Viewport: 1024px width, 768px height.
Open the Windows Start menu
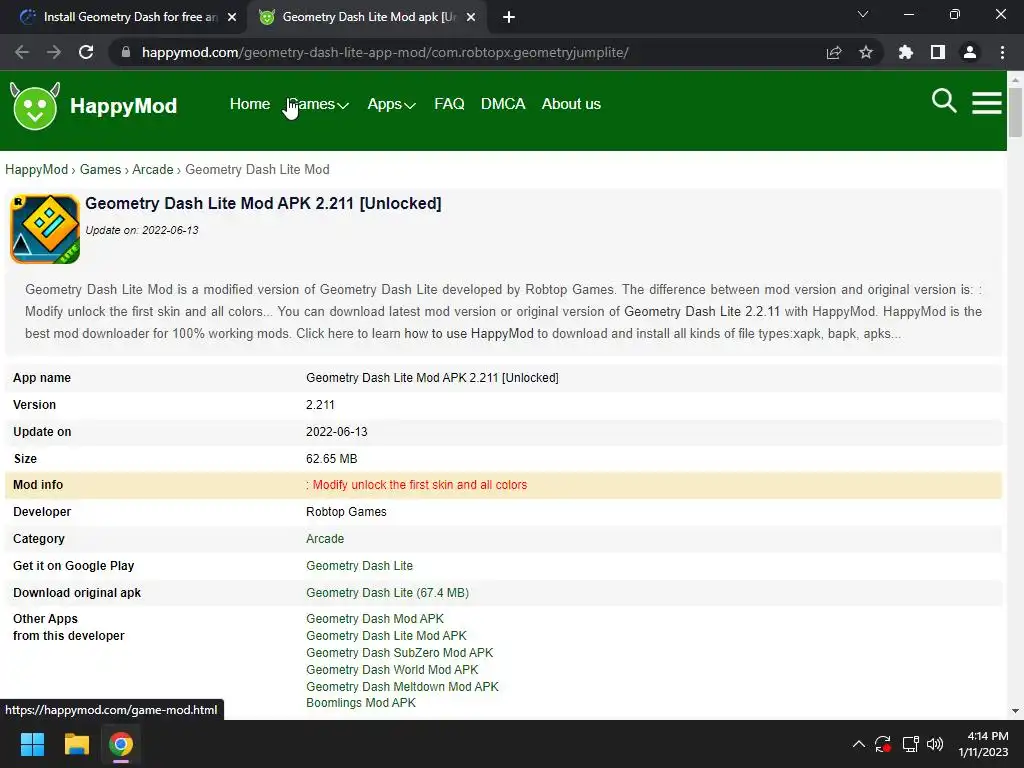click(32, 744)
